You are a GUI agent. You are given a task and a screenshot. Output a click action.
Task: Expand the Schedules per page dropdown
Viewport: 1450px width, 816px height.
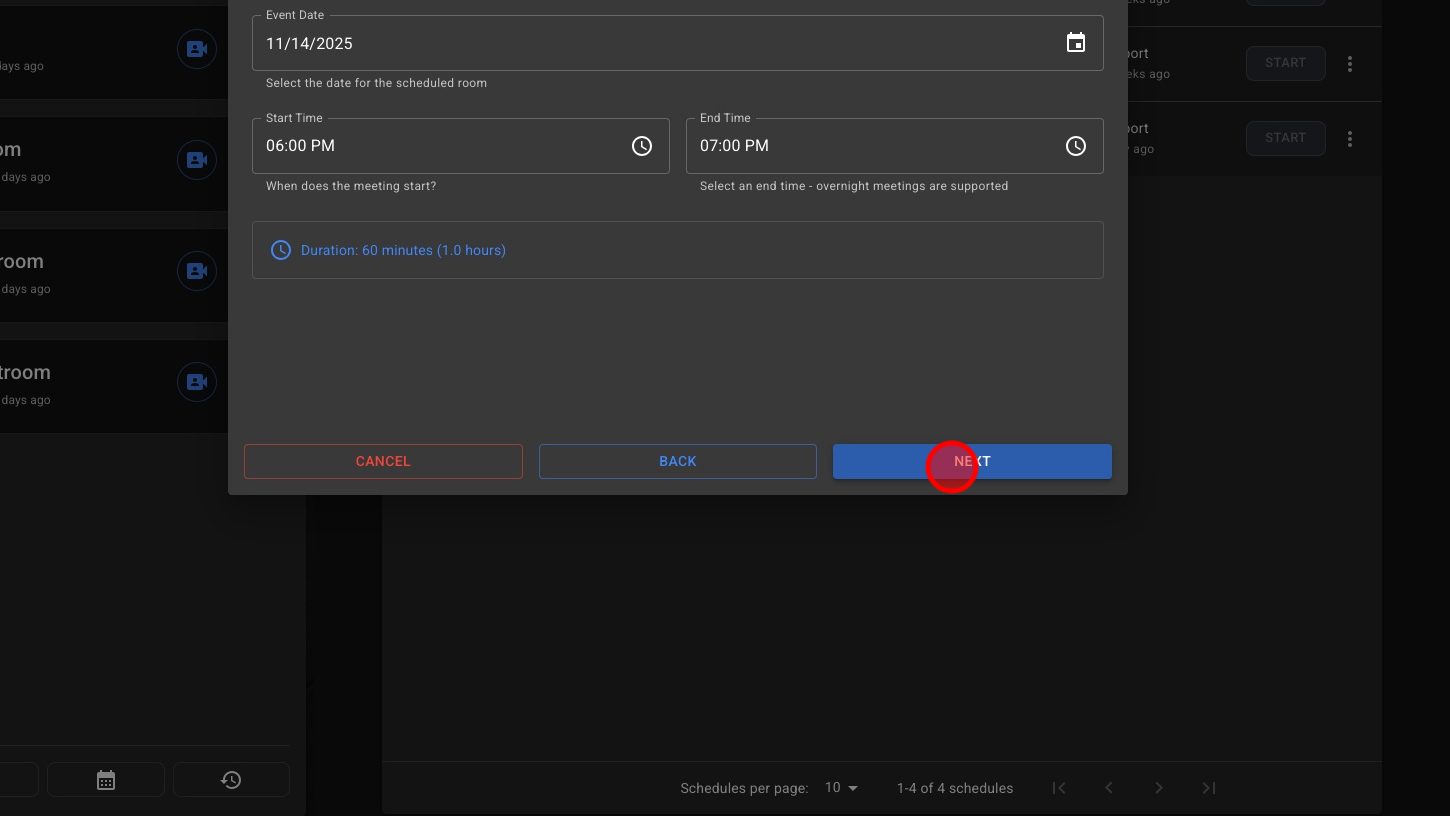(841, 788)
